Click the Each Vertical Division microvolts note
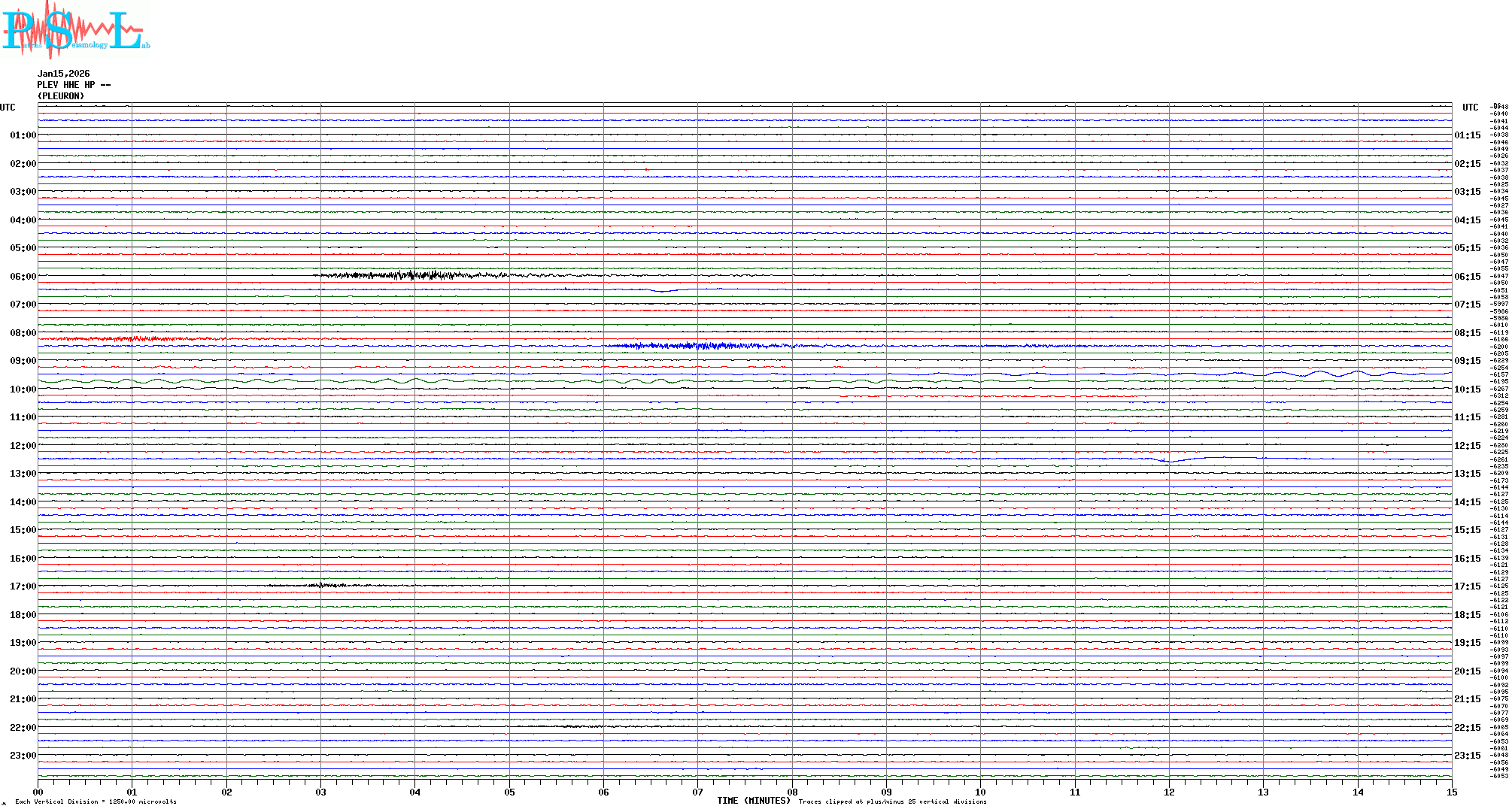The width and height of the screenshot is (1512, 812). click(96, 801)
